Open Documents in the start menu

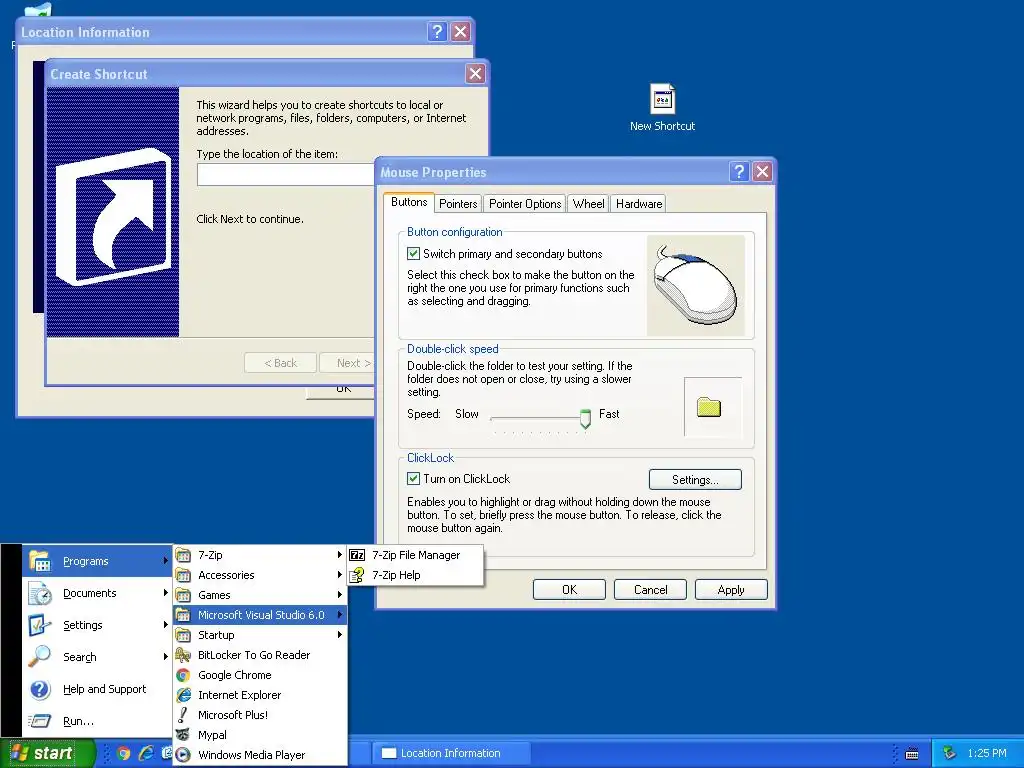pos(97,593)
